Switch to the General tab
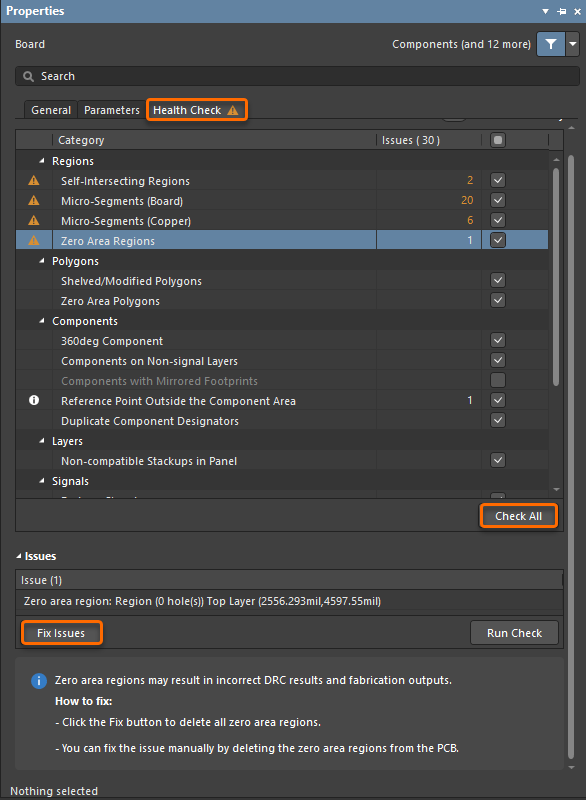 pos(51,110)
